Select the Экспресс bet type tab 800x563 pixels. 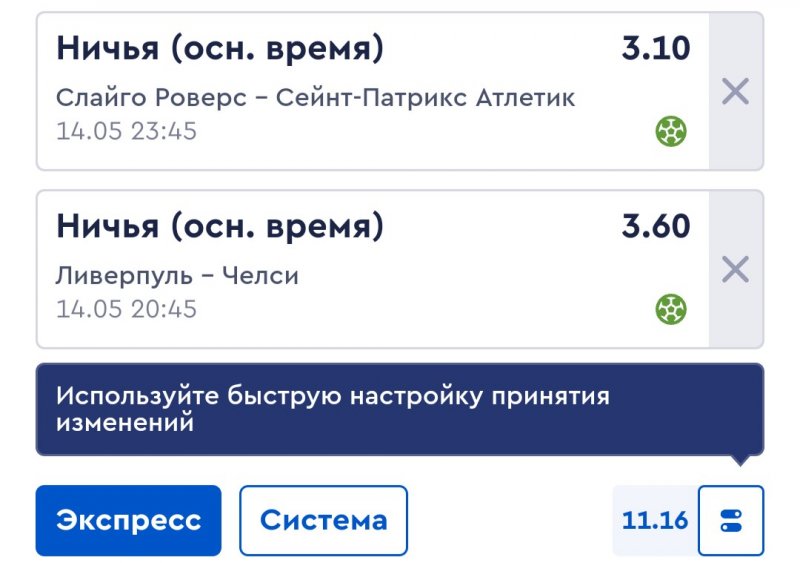coord(128,520)
